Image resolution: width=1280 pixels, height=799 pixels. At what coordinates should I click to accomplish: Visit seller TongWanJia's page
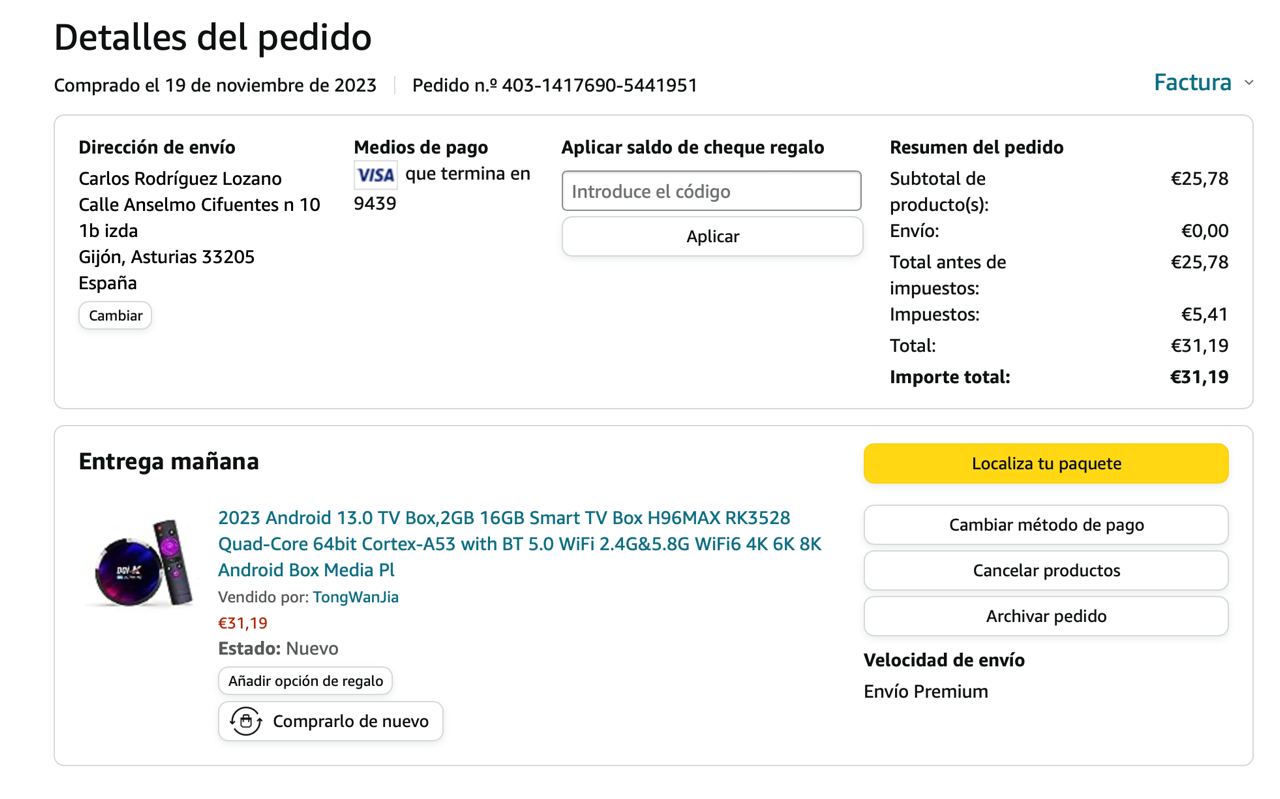[356, 597]
